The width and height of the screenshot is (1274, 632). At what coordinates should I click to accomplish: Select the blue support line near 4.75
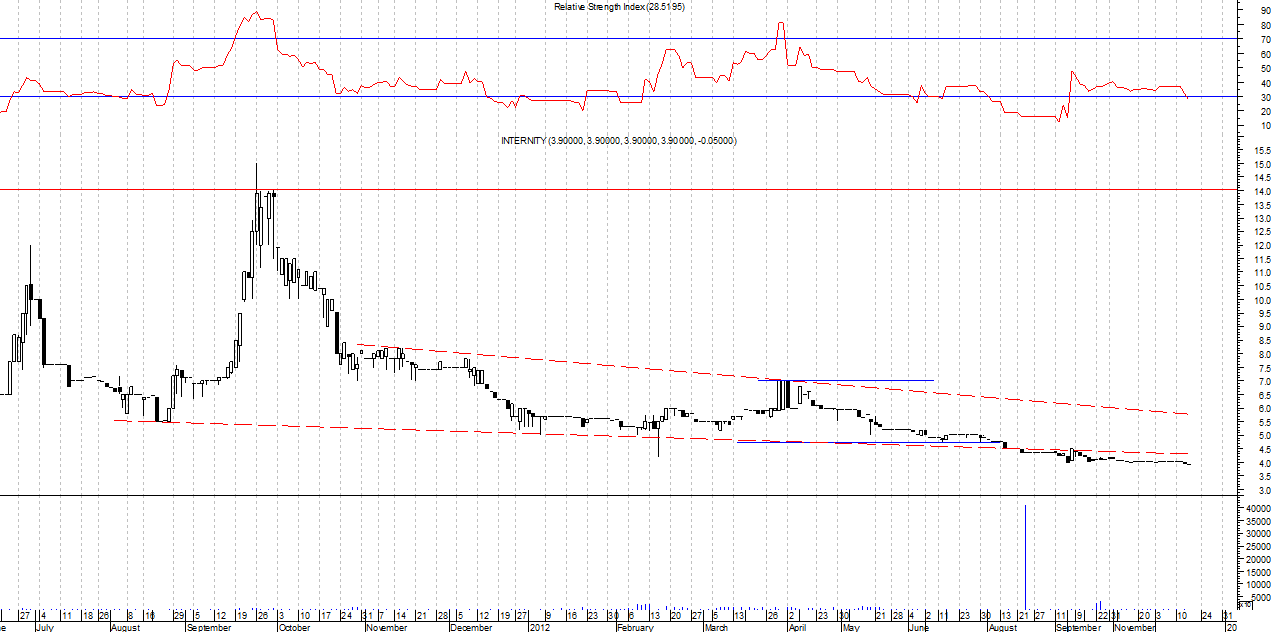click(850, 443)
